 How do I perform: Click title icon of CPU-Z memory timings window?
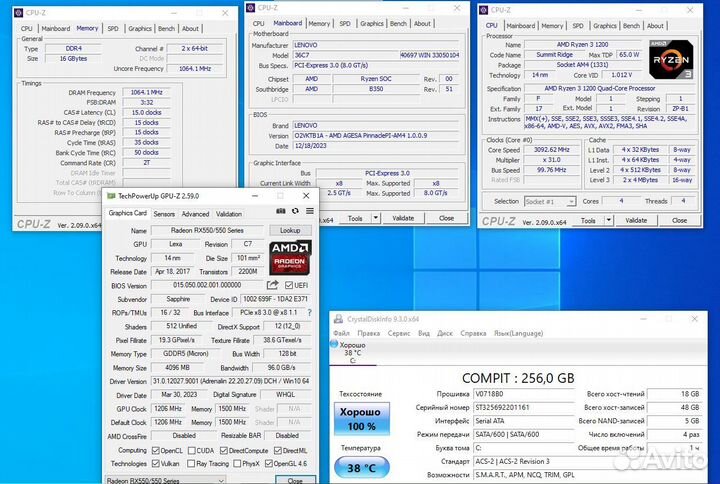click(x=18, y=13)
